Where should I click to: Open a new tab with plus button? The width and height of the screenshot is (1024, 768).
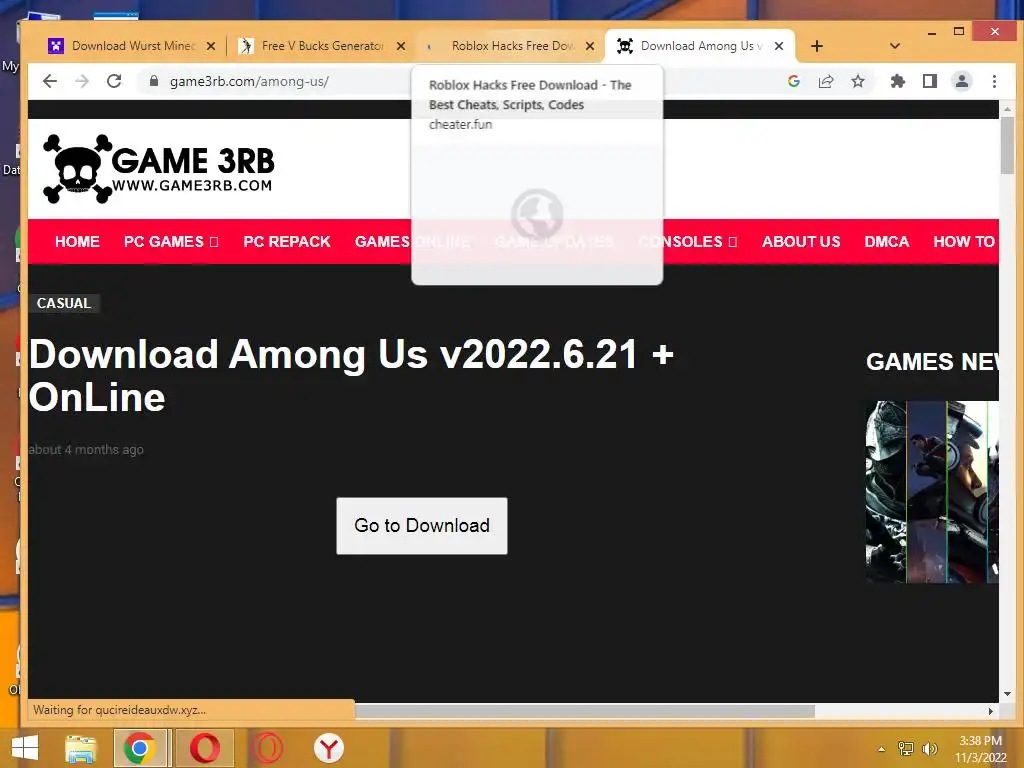(x=817, y=46)
